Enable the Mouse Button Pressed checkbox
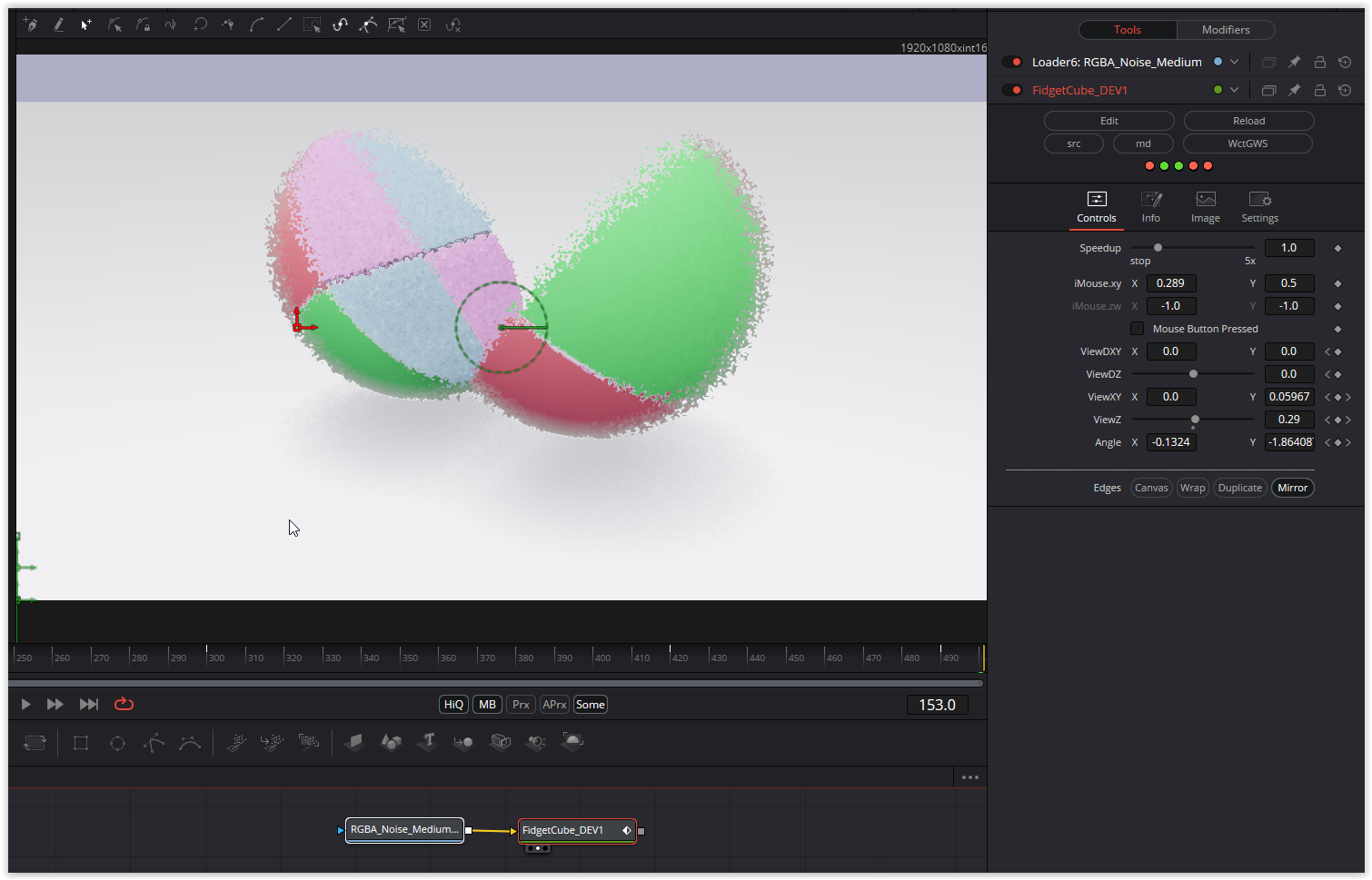This screenshot has height=880, width=1372. [x=1137, y=328]
